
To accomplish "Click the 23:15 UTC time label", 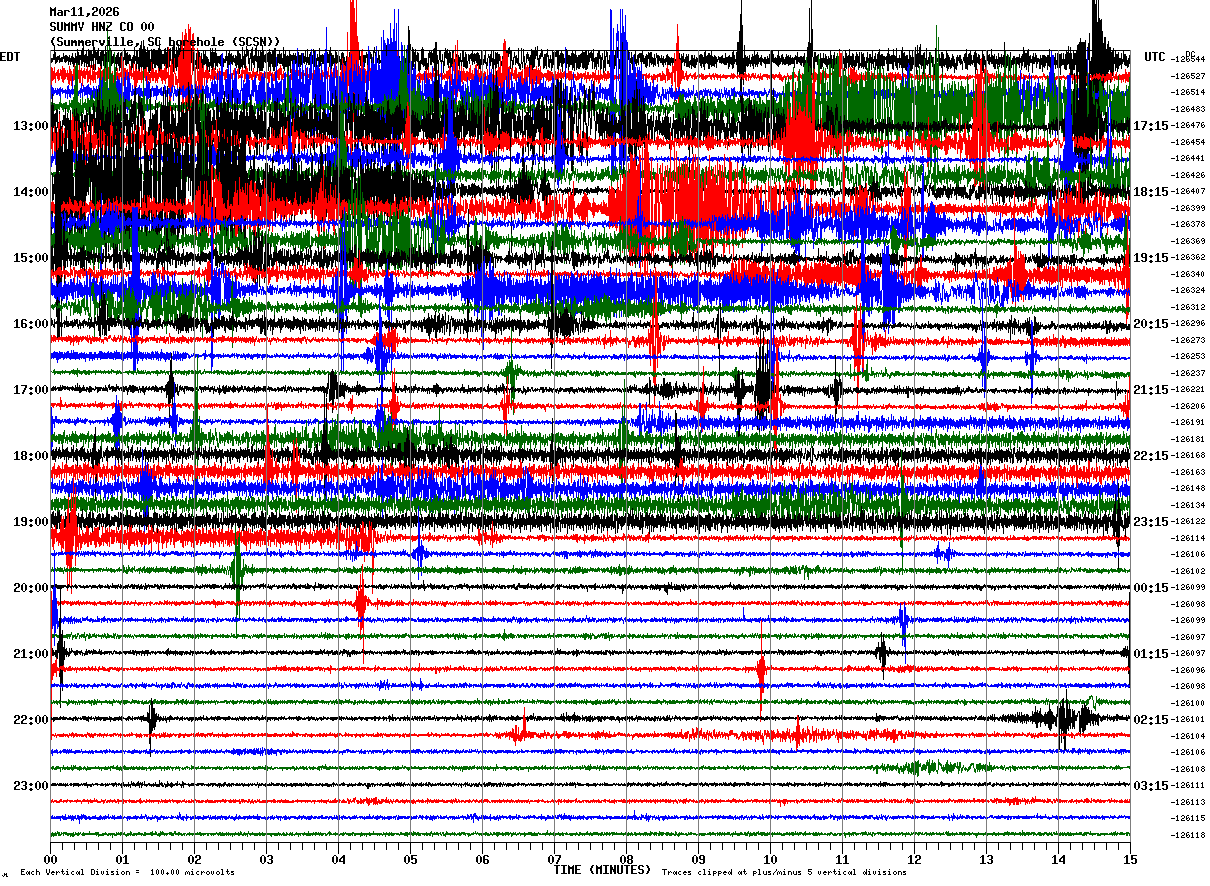I will (1150, 522).
